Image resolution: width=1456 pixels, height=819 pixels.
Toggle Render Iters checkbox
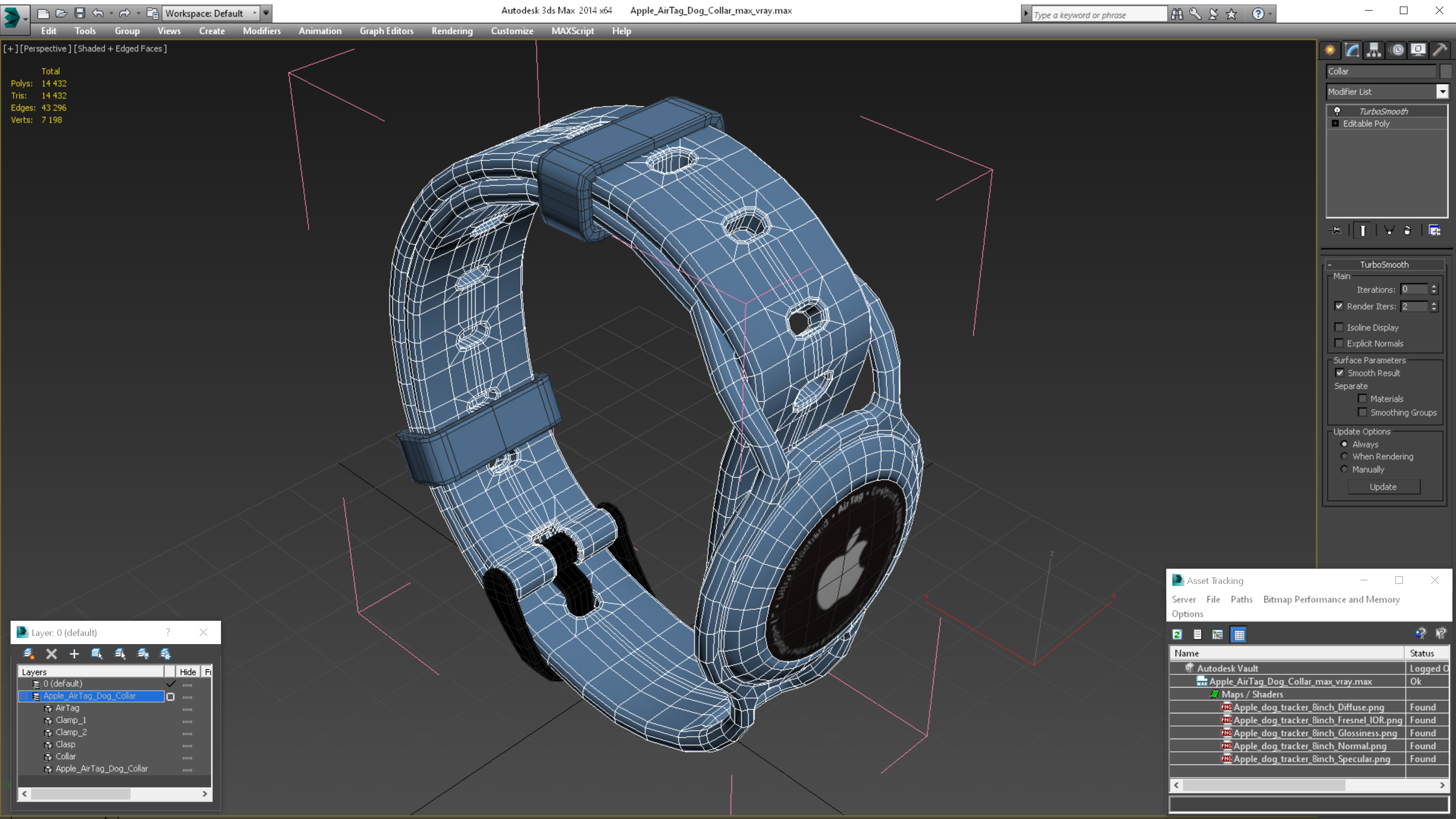click(x=1338, y=306)
